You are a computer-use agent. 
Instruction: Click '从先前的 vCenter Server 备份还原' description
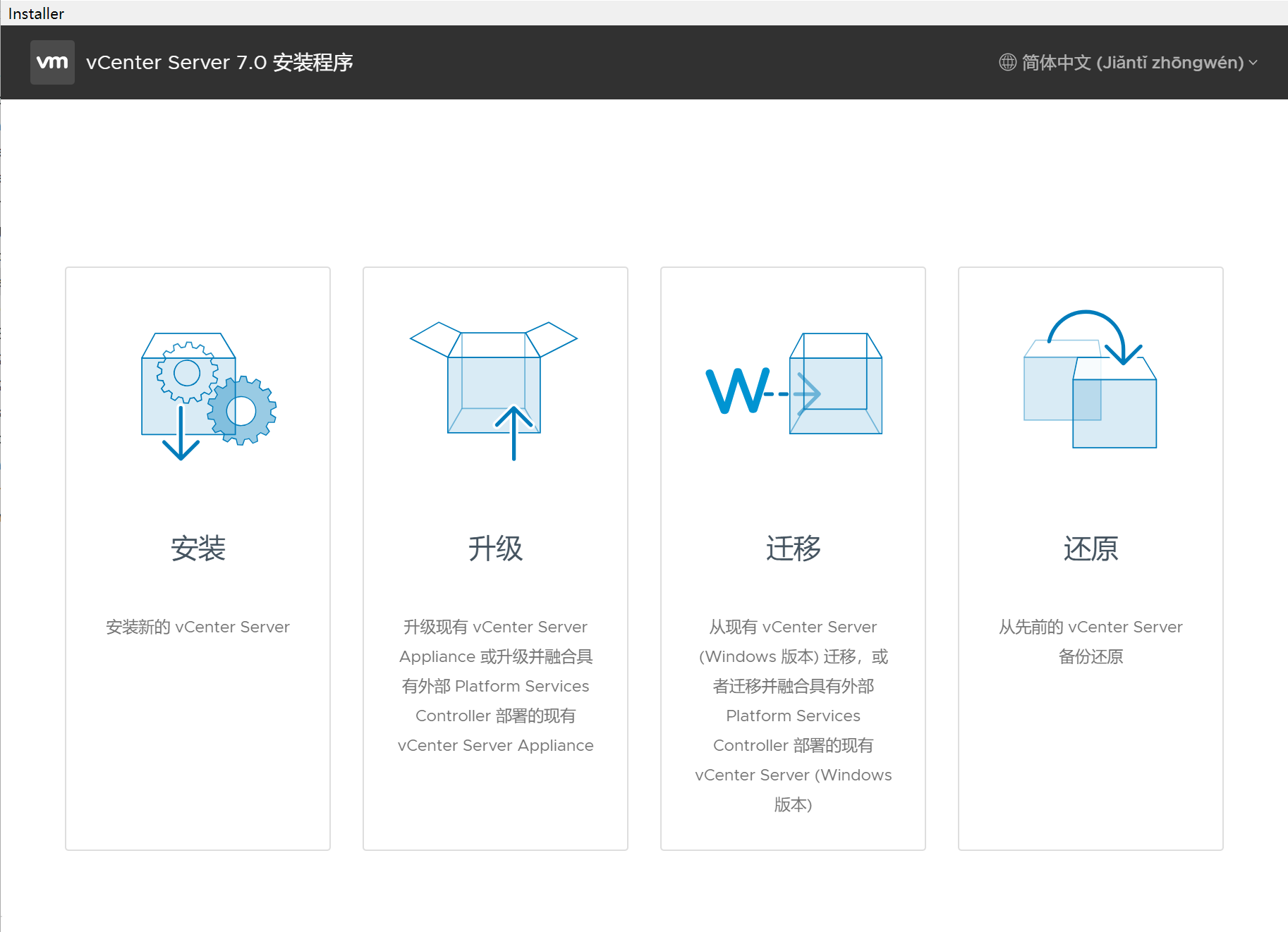pyautogui.click(x=1090, y=641)
